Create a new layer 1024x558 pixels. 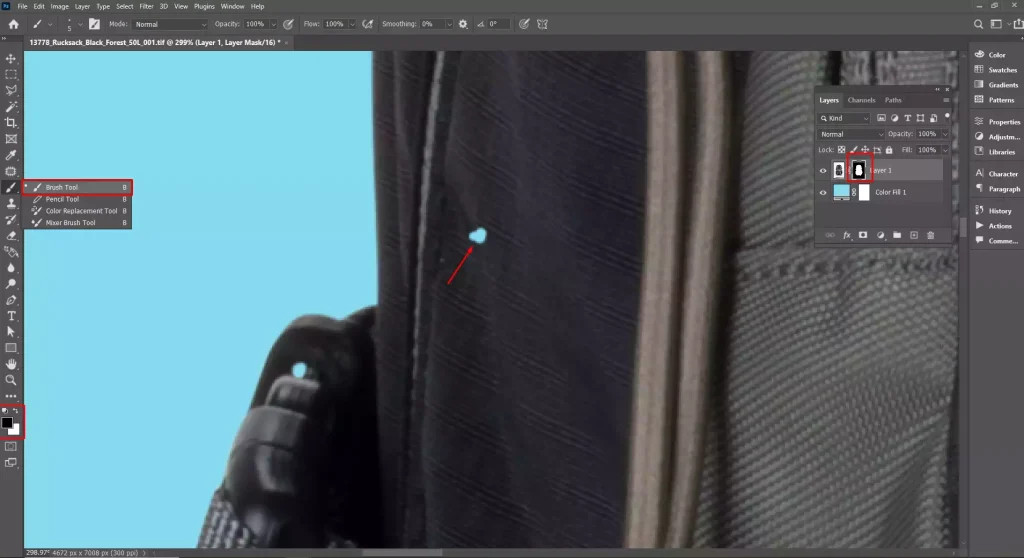[x=914, y=235]
